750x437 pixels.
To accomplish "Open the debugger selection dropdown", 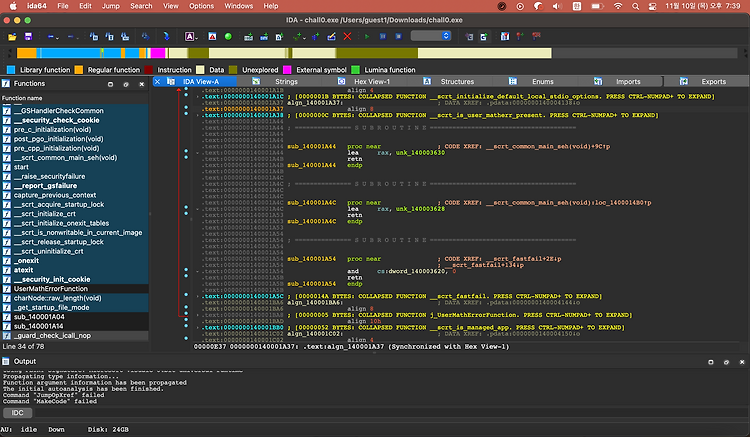I will [x=431, y=36].
